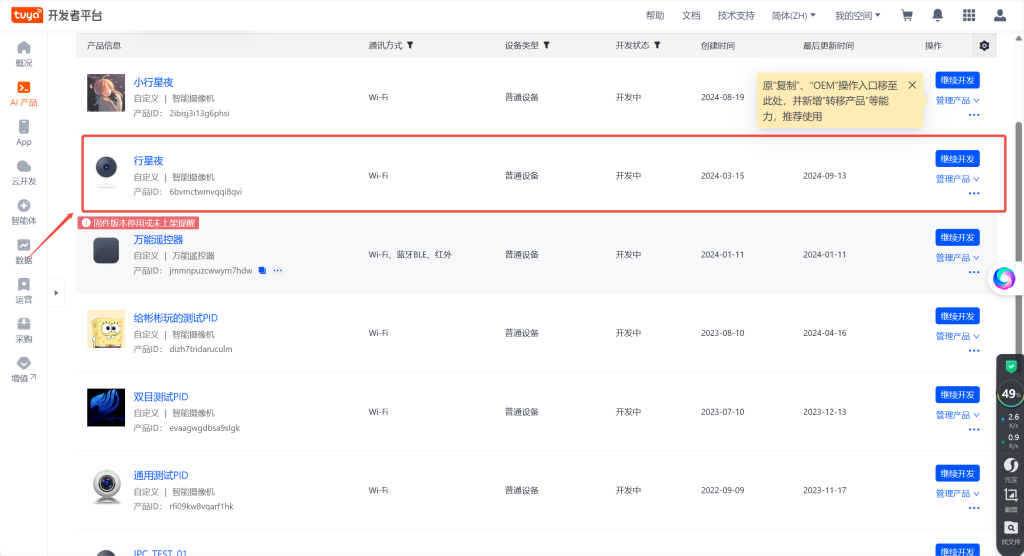Click the user account avatar icon
The height and width of the screenshot is (556, 1024).
point(1000,15)
